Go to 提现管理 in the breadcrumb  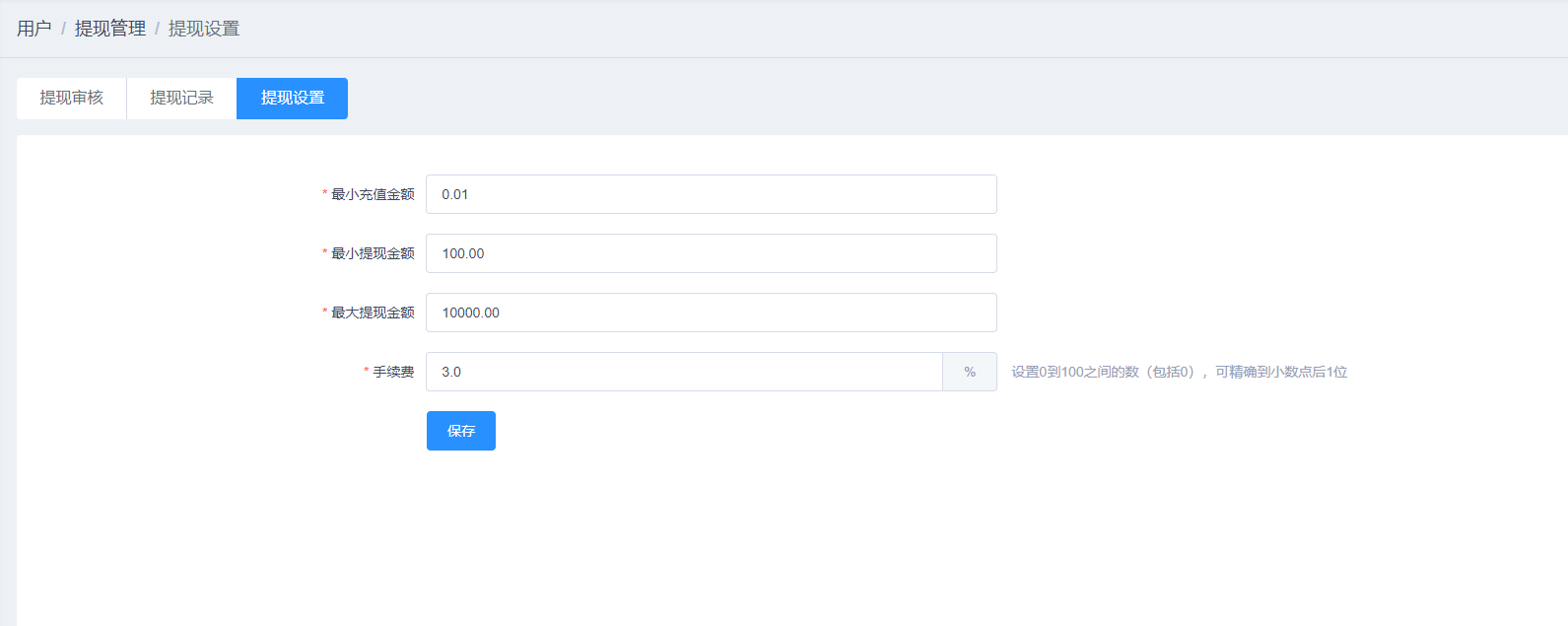point(110,29)
